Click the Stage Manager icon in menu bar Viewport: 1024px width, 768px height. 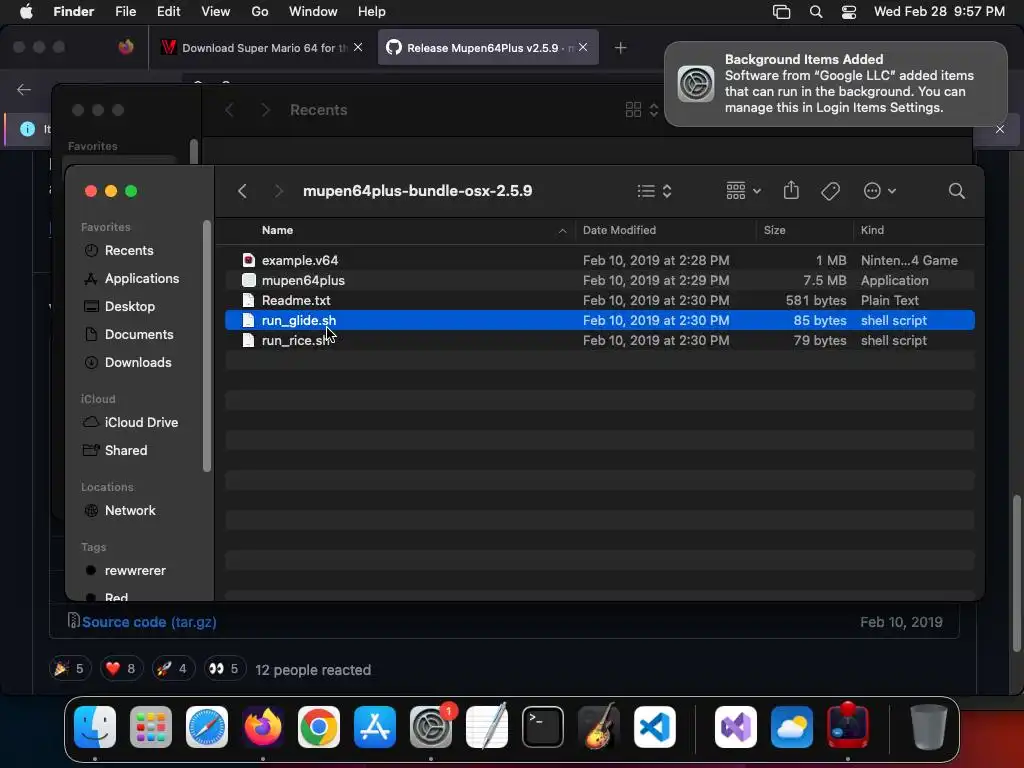(x=781, y=12)
